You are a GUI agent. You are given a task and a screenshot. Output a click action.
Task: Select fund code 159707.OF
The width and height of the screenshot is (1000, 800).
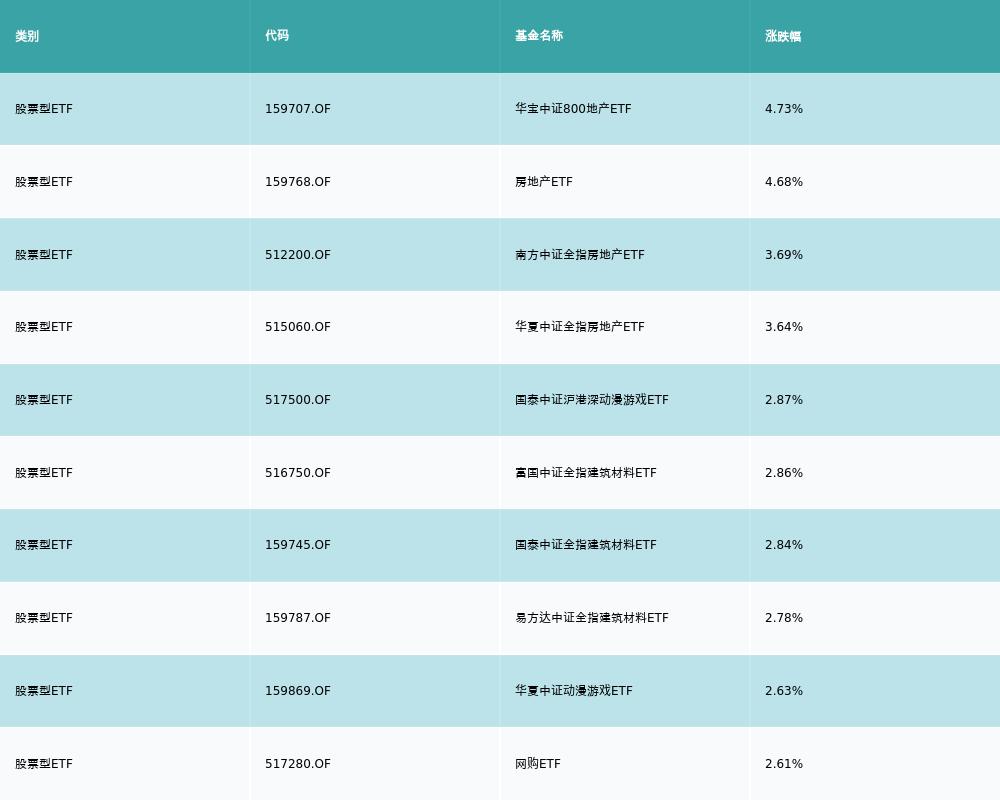pyautogui.click(x=298, y=109)
